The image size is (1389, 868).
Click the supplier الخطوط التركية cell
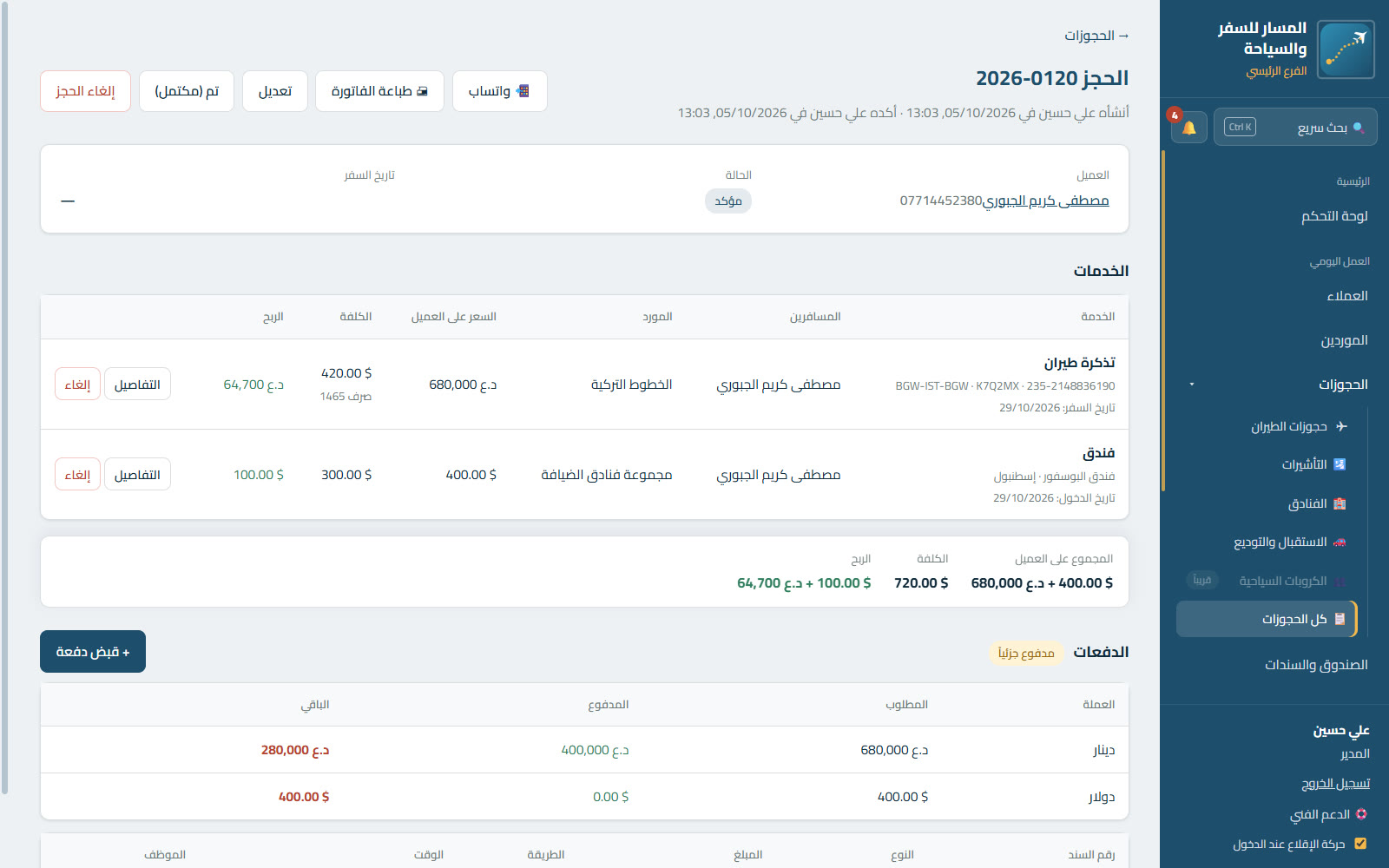[x=631, y=385]
